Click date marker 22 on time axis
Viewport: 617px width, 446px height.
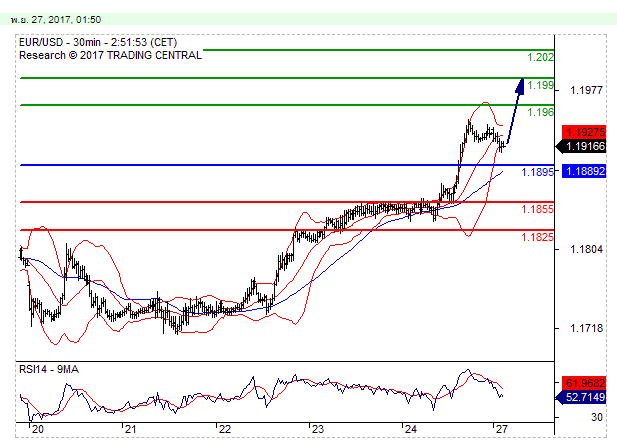click(224, 429)
